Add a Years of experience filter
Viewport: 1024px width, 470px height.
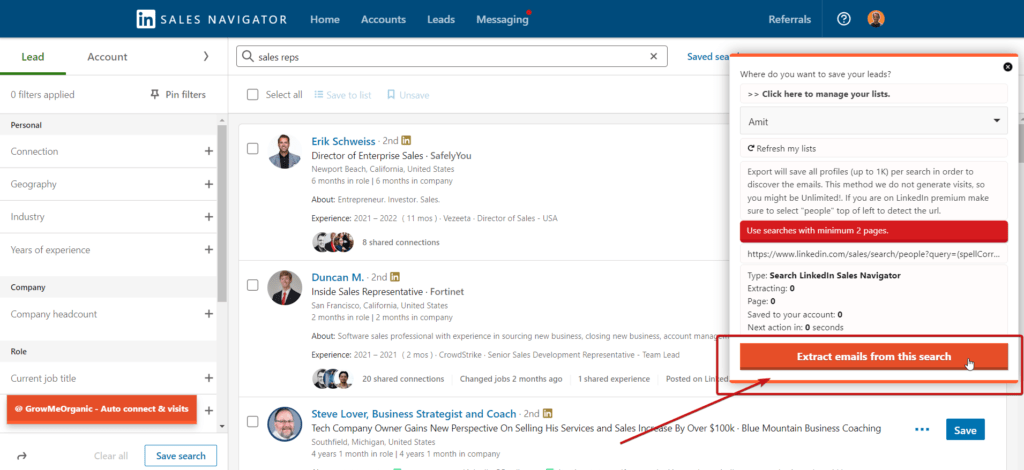coord(209,249)
